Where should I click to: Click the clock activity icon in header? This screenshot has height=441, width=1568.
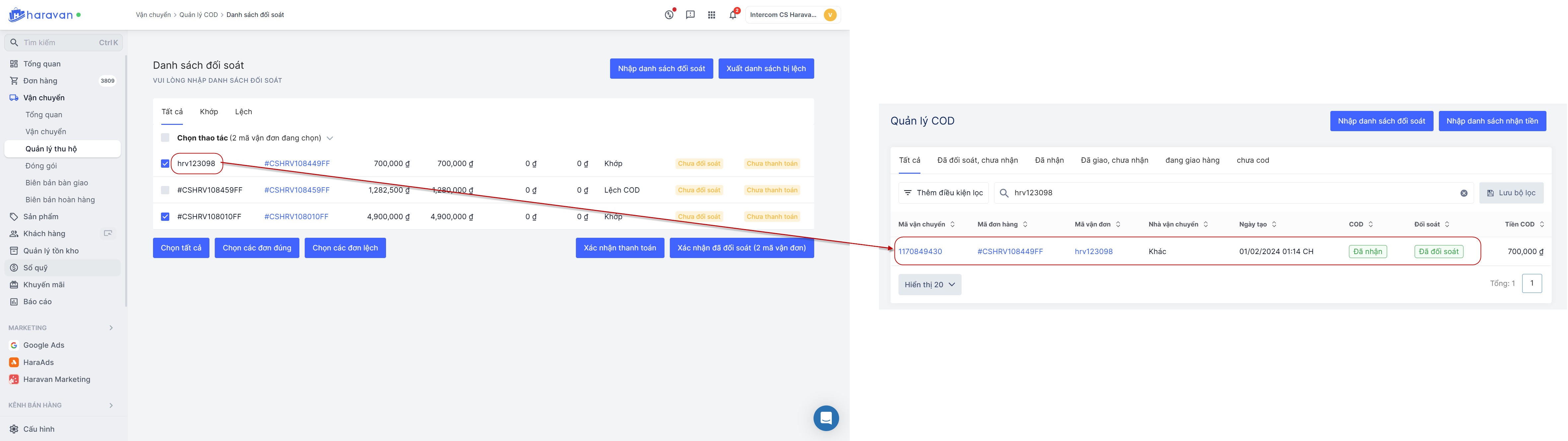click(x=669, y=15)
